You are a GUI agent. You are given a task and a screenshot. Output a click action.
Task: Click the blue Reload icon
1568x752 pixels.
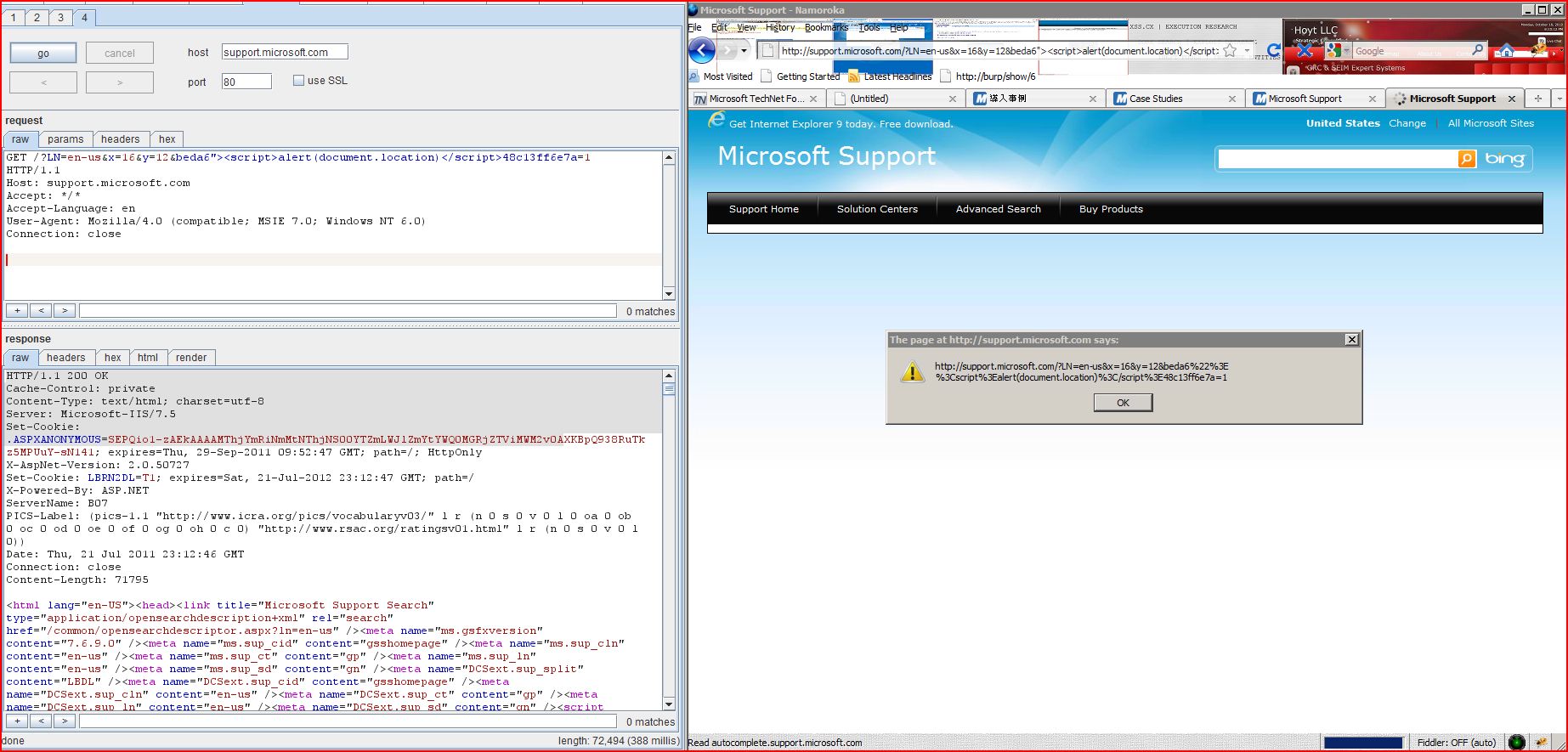(x=1273, y=51)
